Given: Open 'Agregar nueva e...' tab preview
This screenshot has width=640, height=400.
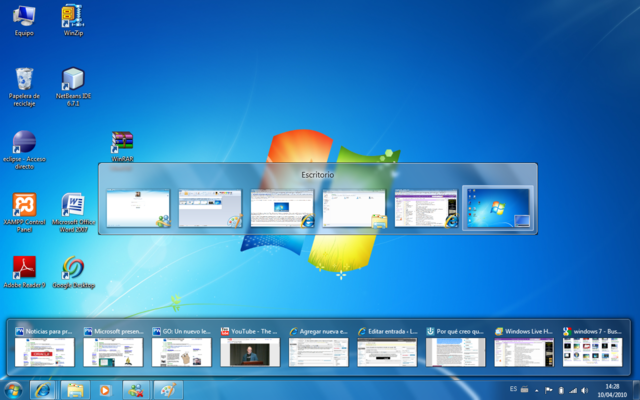Looking at the screenshot, I should [319, 347].
